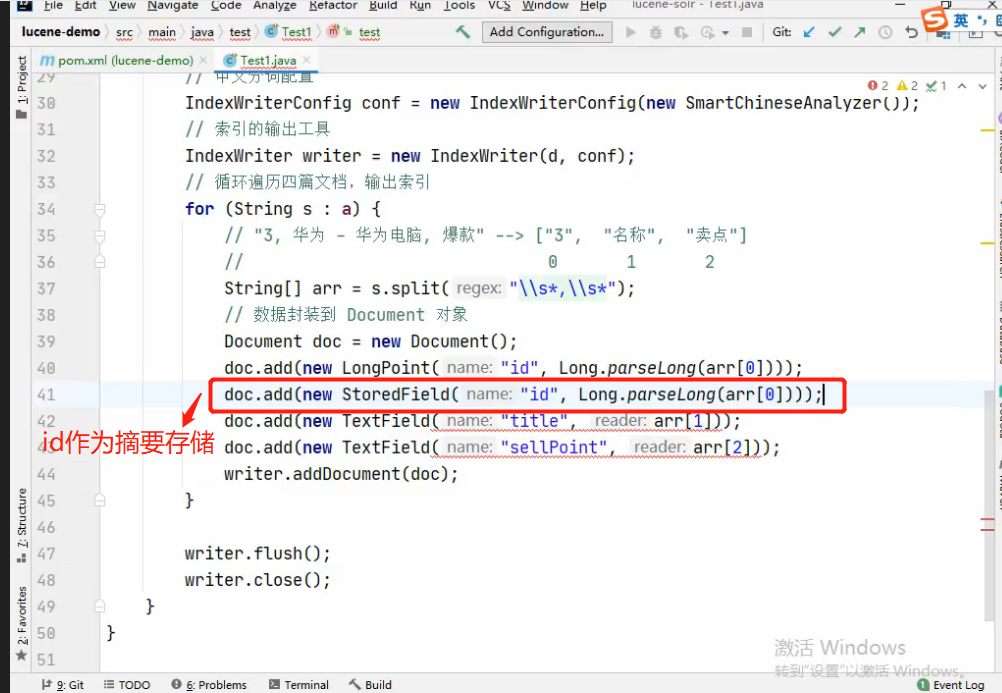This screenshot has width=1002, height=693.
Task: Click the Run with Coverage icon
Action: click(x=681, y=32)
